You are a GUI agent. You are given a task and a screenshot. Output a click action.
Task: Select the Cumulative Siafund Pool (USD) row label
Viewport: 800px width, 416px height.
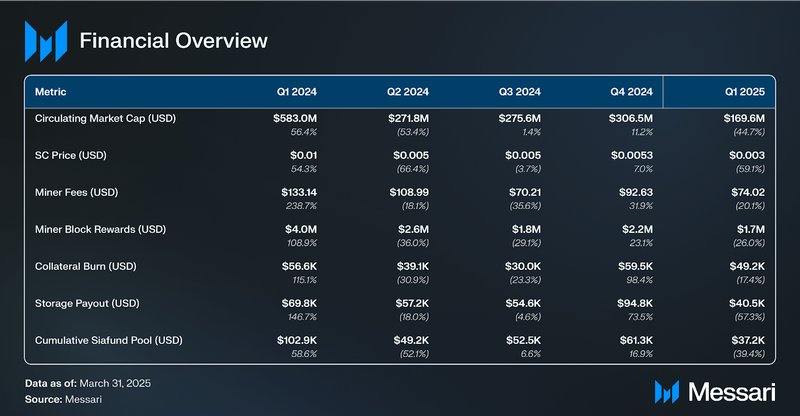coord(108,340)
